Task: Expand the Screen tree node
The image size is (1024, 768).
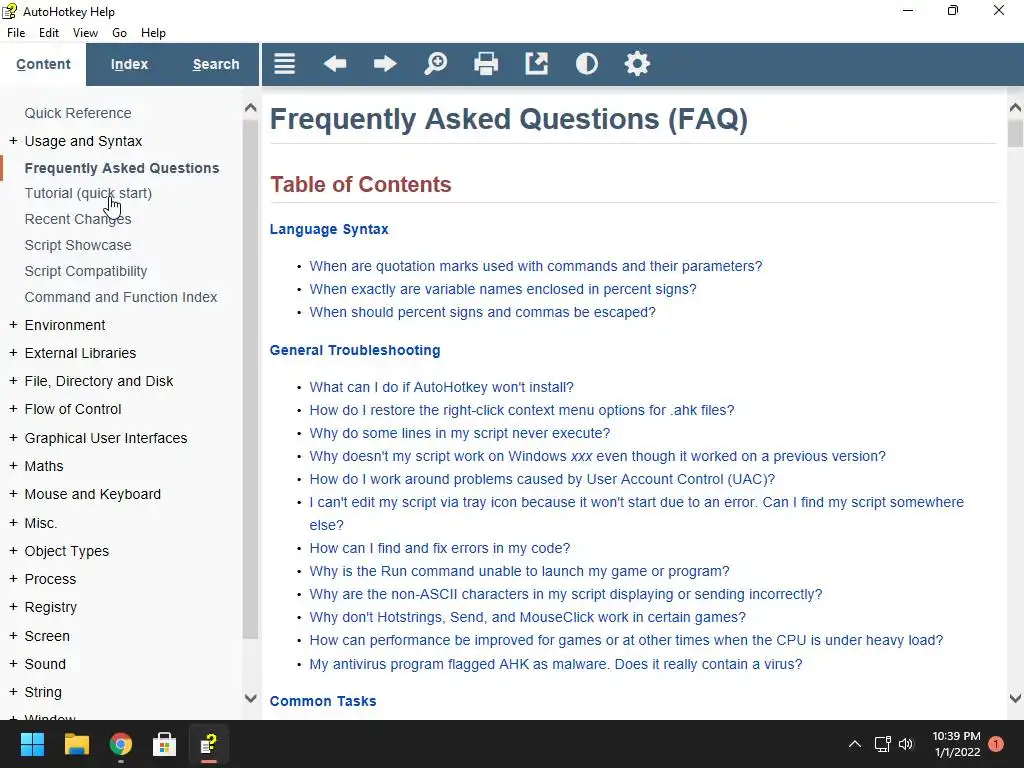Action: point(13,635)
